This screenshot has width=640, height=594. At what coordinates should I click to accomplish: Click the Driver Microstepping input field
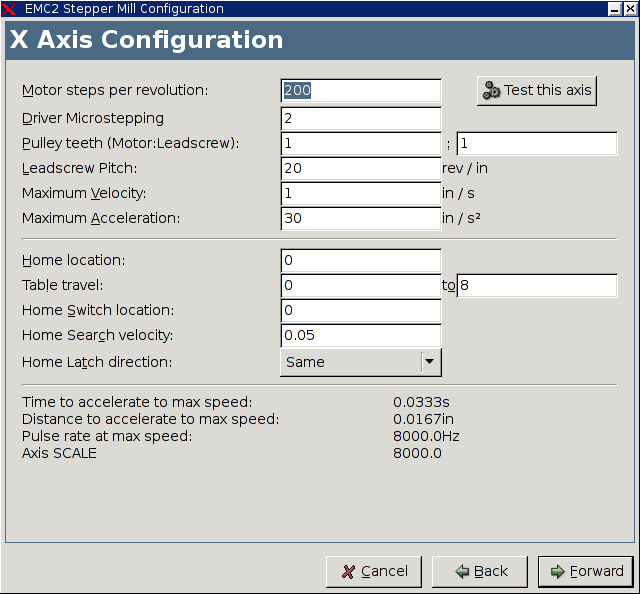point(361,118)
